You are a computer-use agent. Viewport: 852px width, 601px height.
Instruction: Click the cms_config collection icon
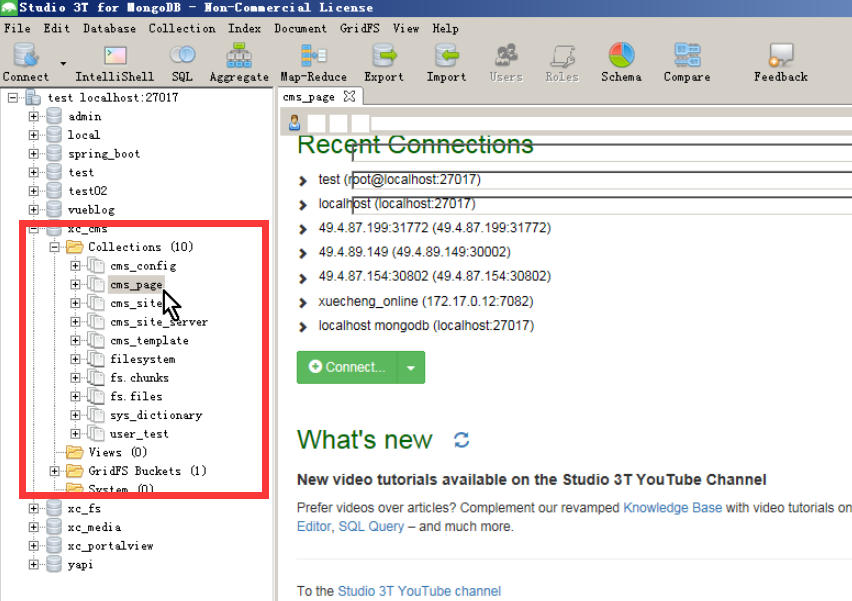[96, 266]
